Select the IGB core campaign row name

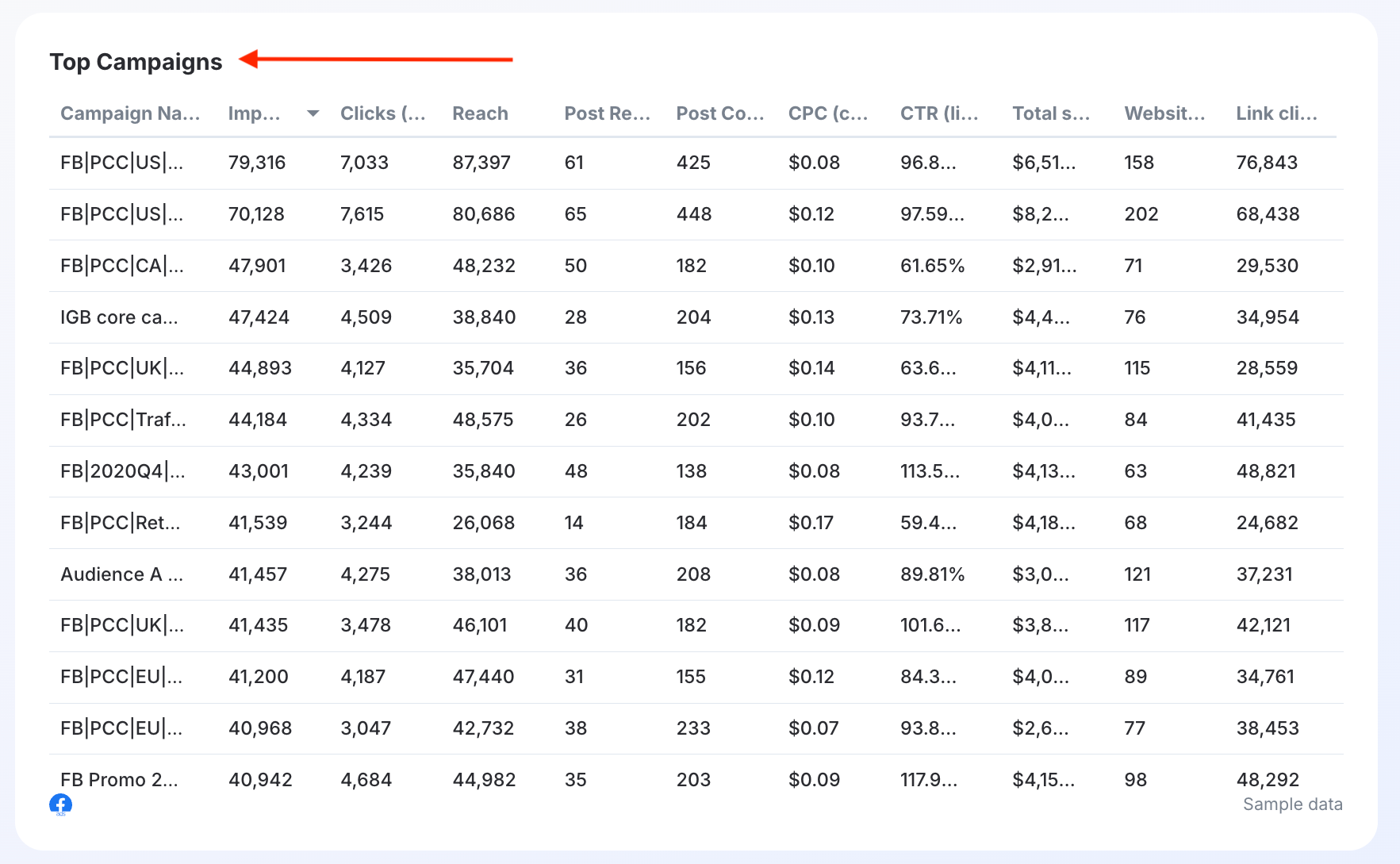[119, 317]
